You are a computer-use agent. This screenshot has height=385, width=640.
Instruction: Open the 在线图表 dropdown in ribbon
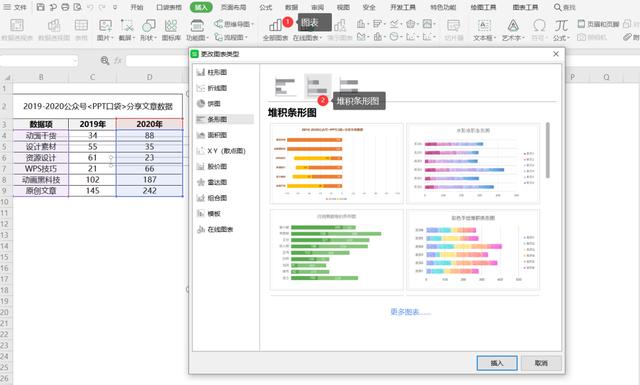click(x=307, y=38)
